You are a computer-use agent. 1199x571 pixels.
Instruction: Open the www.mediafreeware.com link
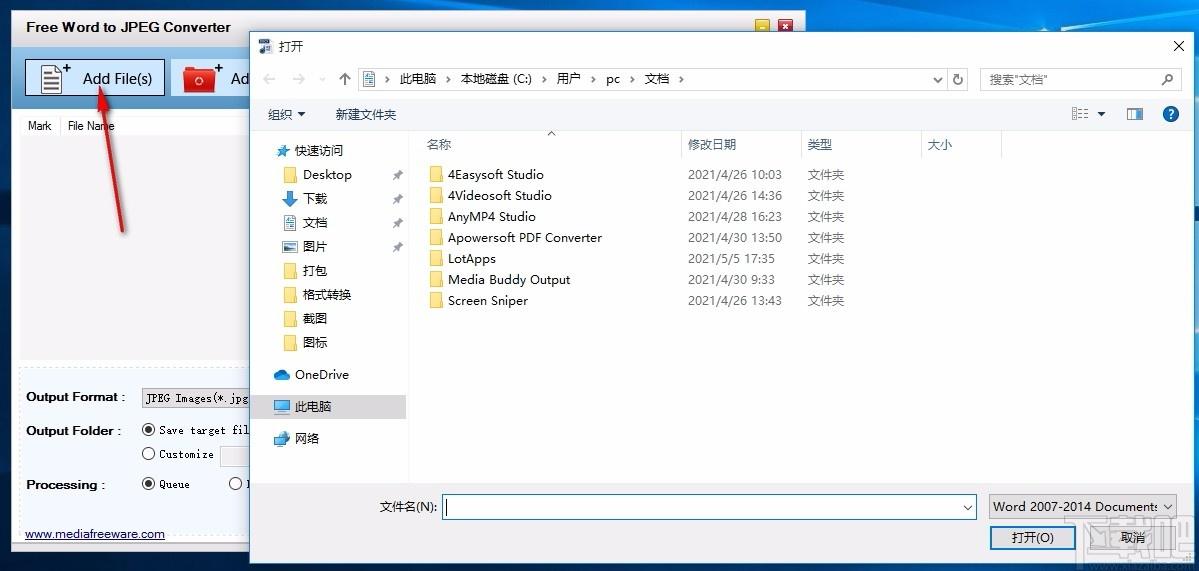(95, 534)
